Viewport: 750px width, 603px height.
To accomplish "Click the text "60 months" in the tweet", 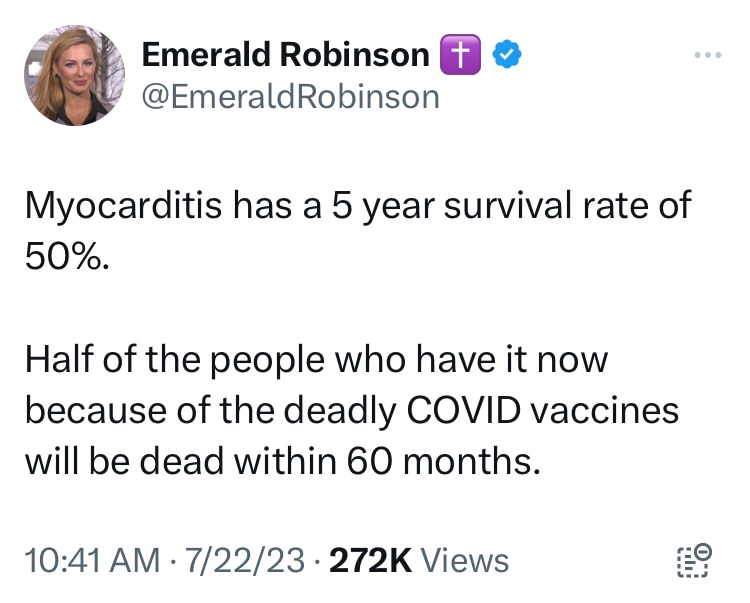I will tap(442, 460).
